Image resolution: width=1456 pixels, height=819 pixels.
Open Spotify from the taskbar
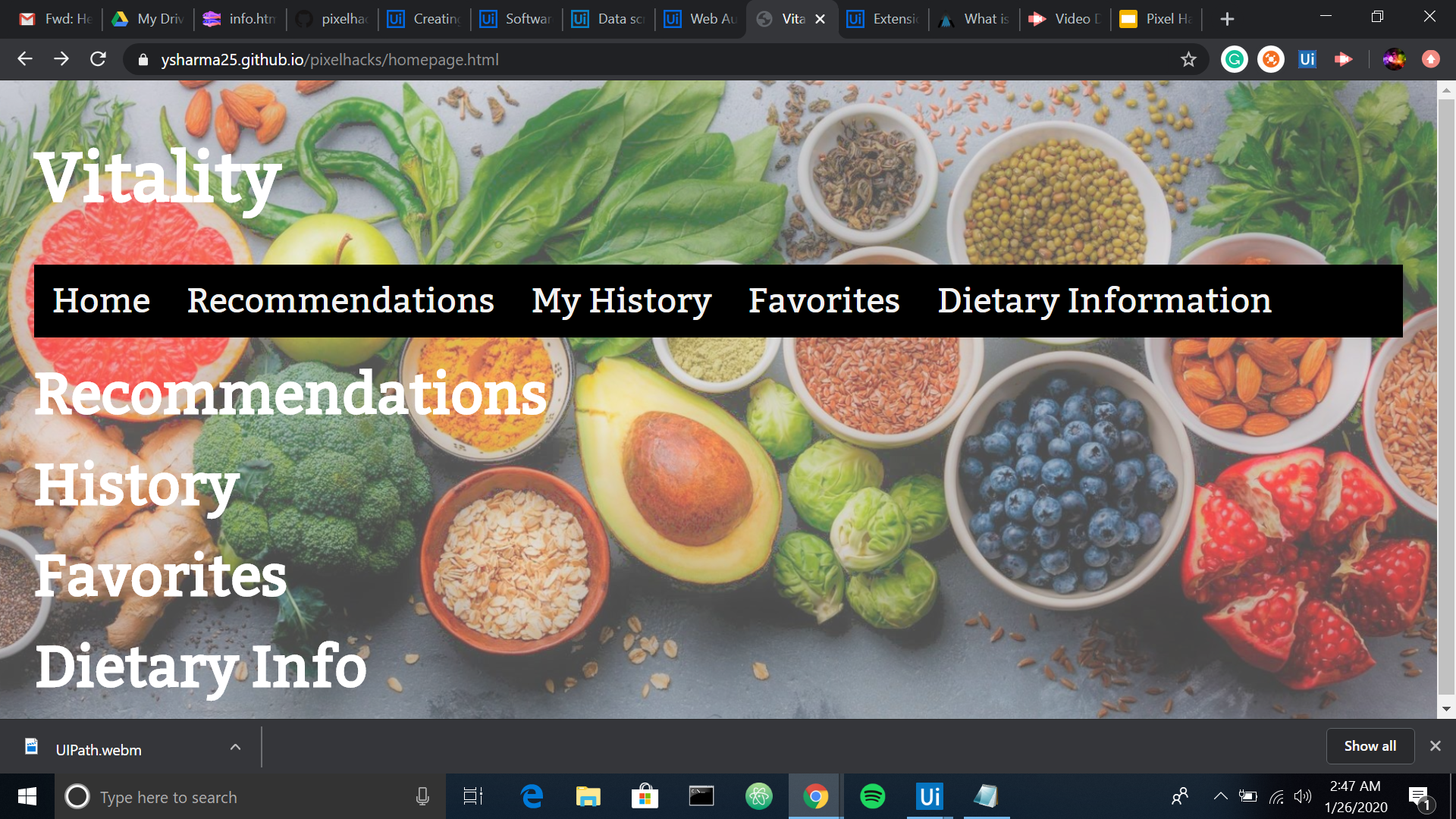[x=872, y=796]
